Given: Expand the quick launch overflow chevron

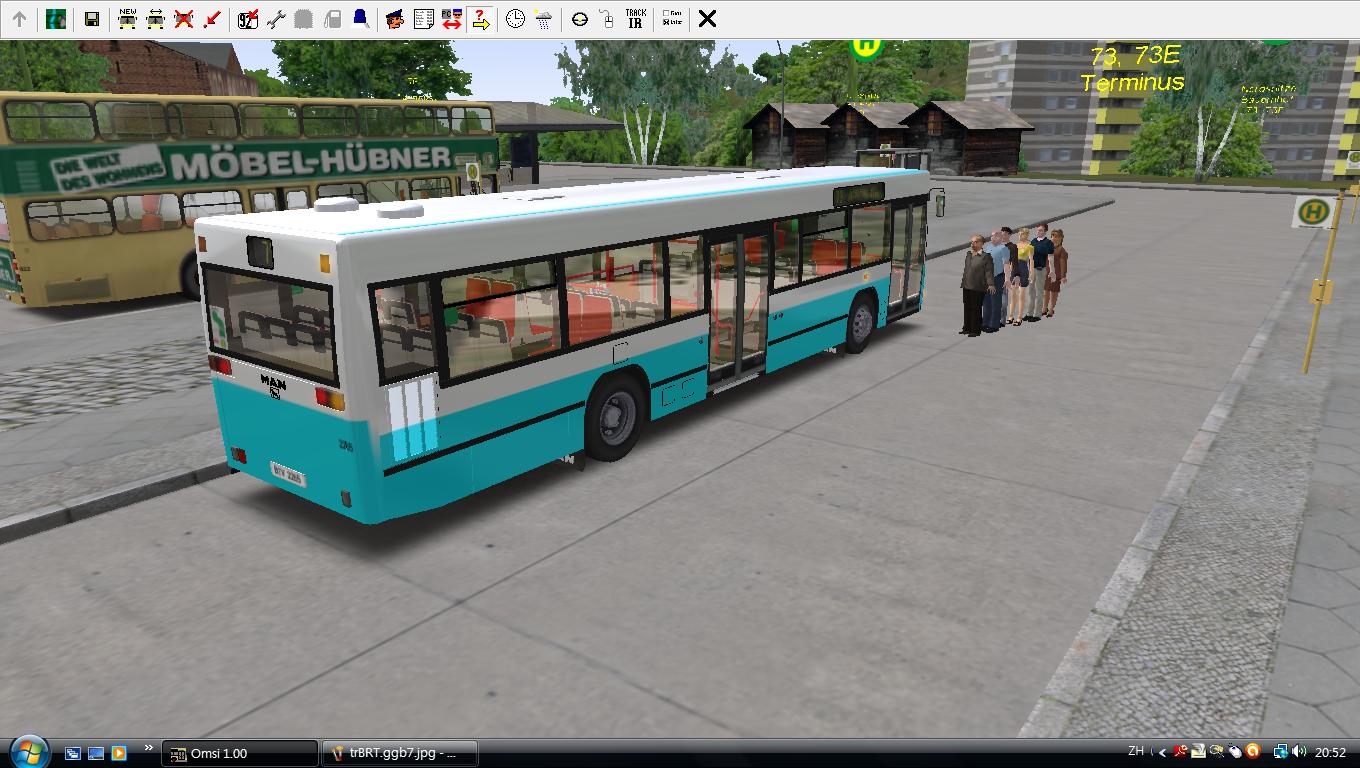Looking at the screenshot, I should 149,748.
